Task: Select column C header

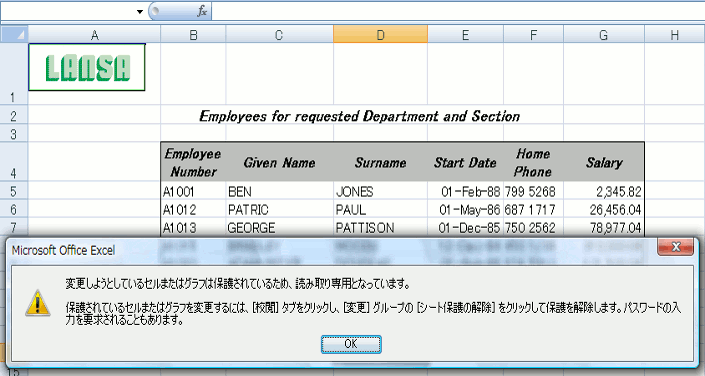Action: click(x=279, y=35)
